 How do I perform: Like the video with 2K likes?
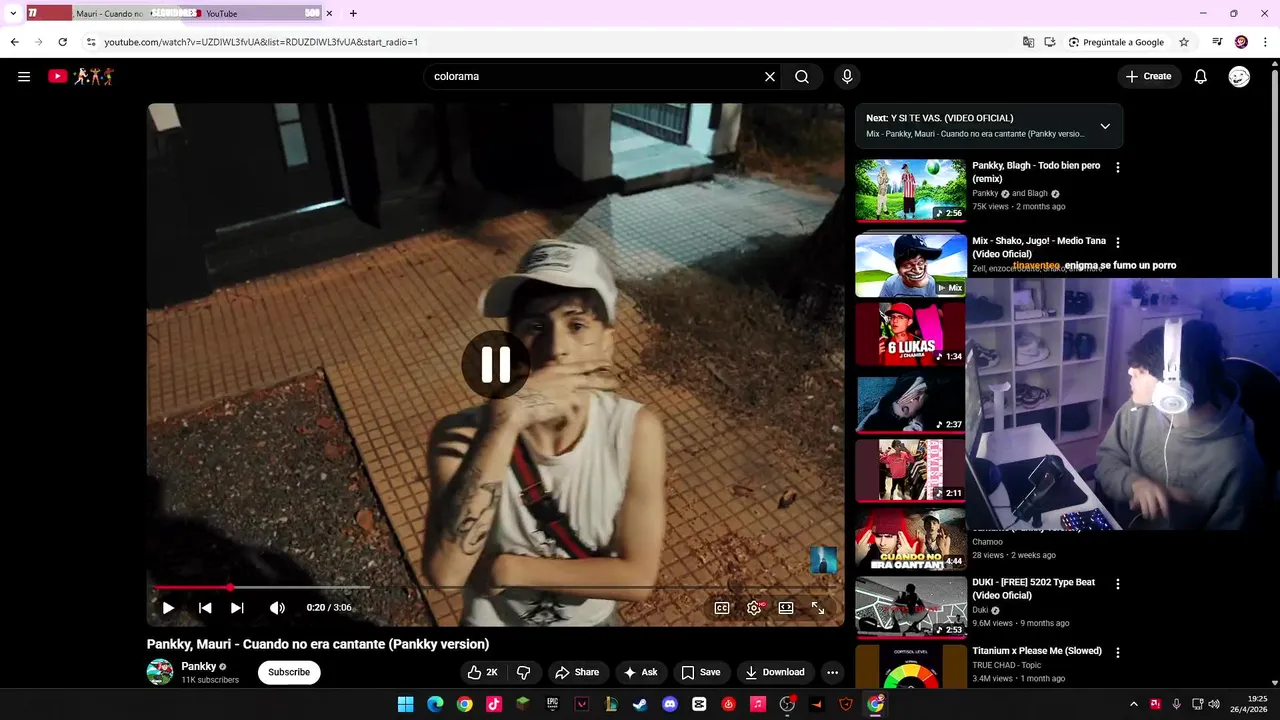(482, 672)
